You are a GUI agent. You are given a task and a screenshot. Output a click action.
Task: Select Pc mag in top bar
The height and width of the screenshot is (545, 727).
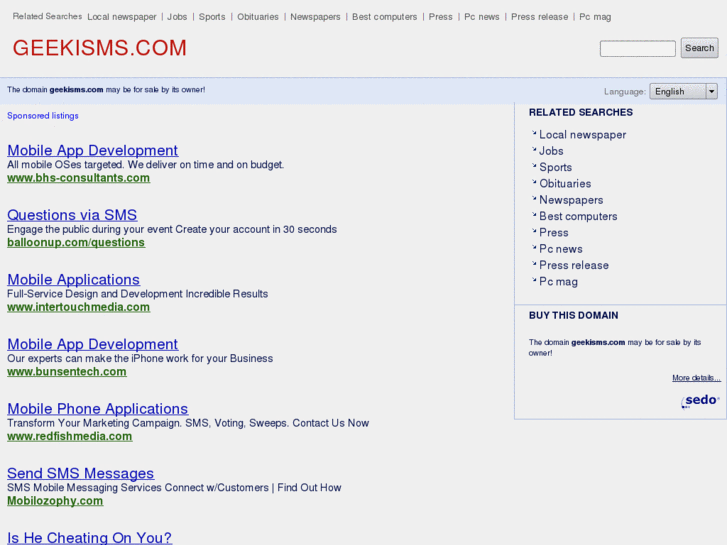tap(595, 17)
